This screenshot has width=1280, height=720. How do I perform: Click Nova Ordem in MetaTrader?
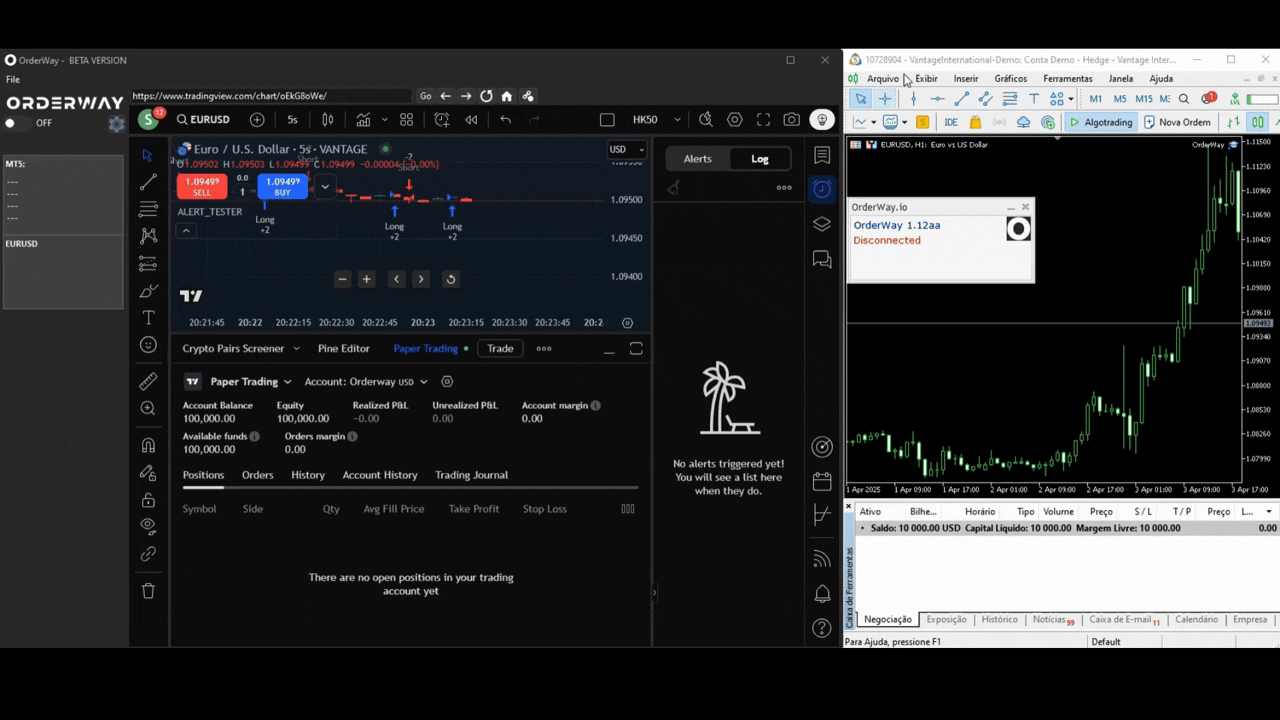click(1177, 123)
